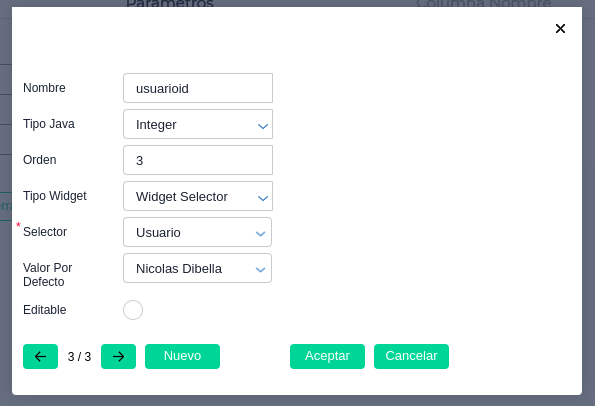
Task: Click the chevron in Selector field
Action: [260, 234]
